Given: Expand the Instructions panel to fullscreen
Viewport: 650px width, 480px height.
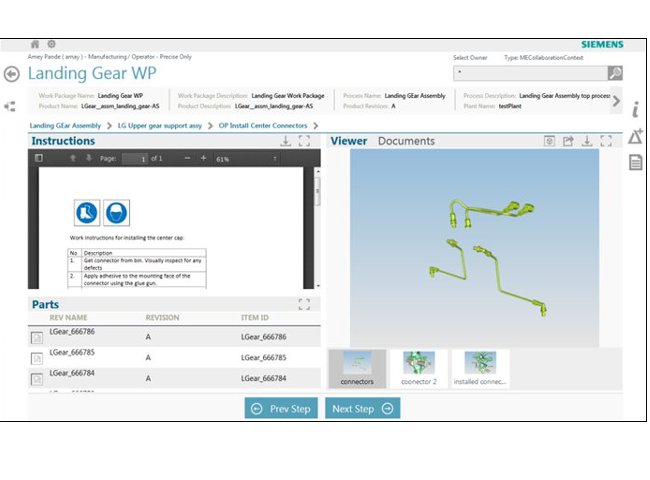Looking at the screenshot, I should pyautogui.click(x=304, y=141).
